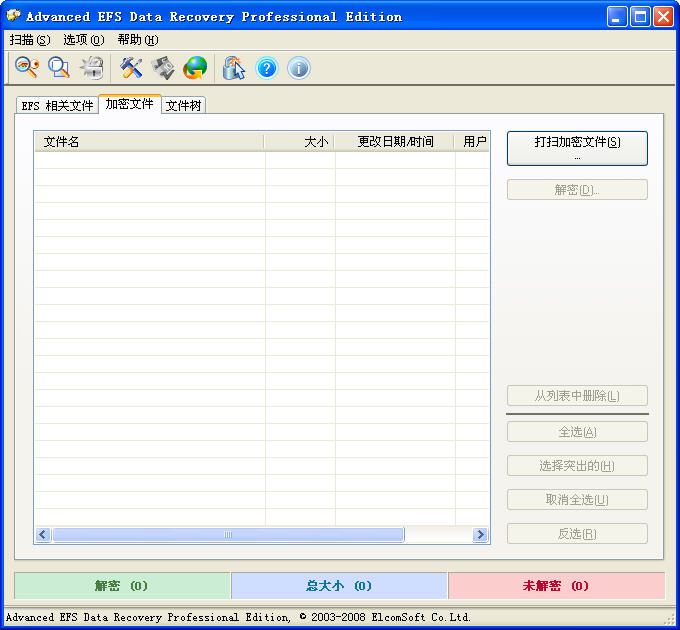This screenshot has width=680, height=630.
Task: Open the 帮助 menu
Action: click(138, 40)
